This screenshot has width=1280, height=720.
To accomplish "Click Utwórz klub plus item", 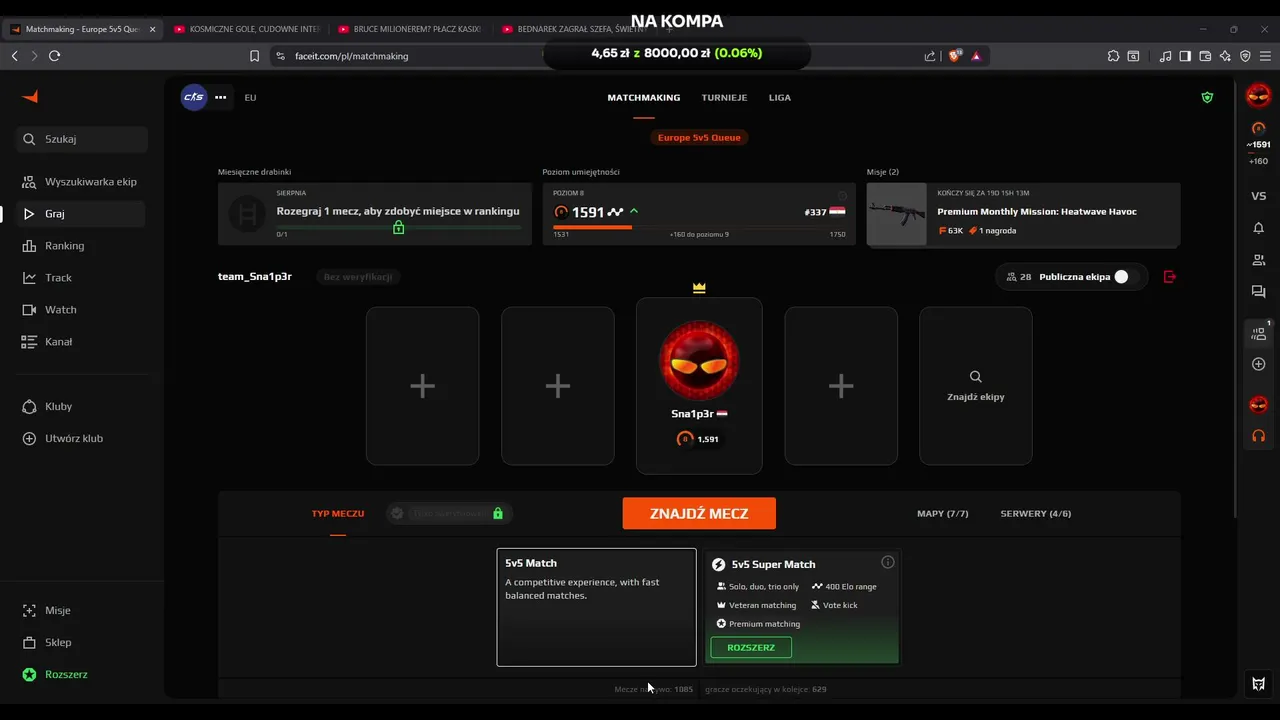I will coord(80,439).
